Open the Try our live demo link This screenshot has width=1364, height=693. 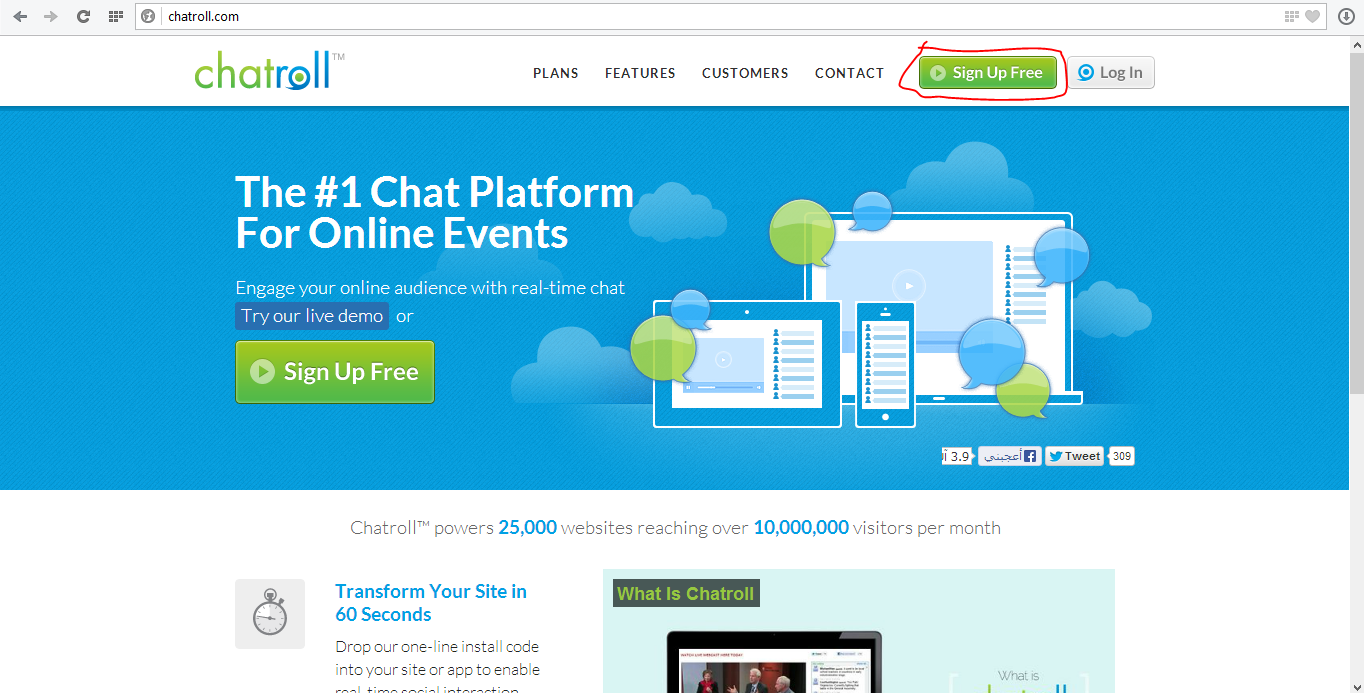(312, 316)
